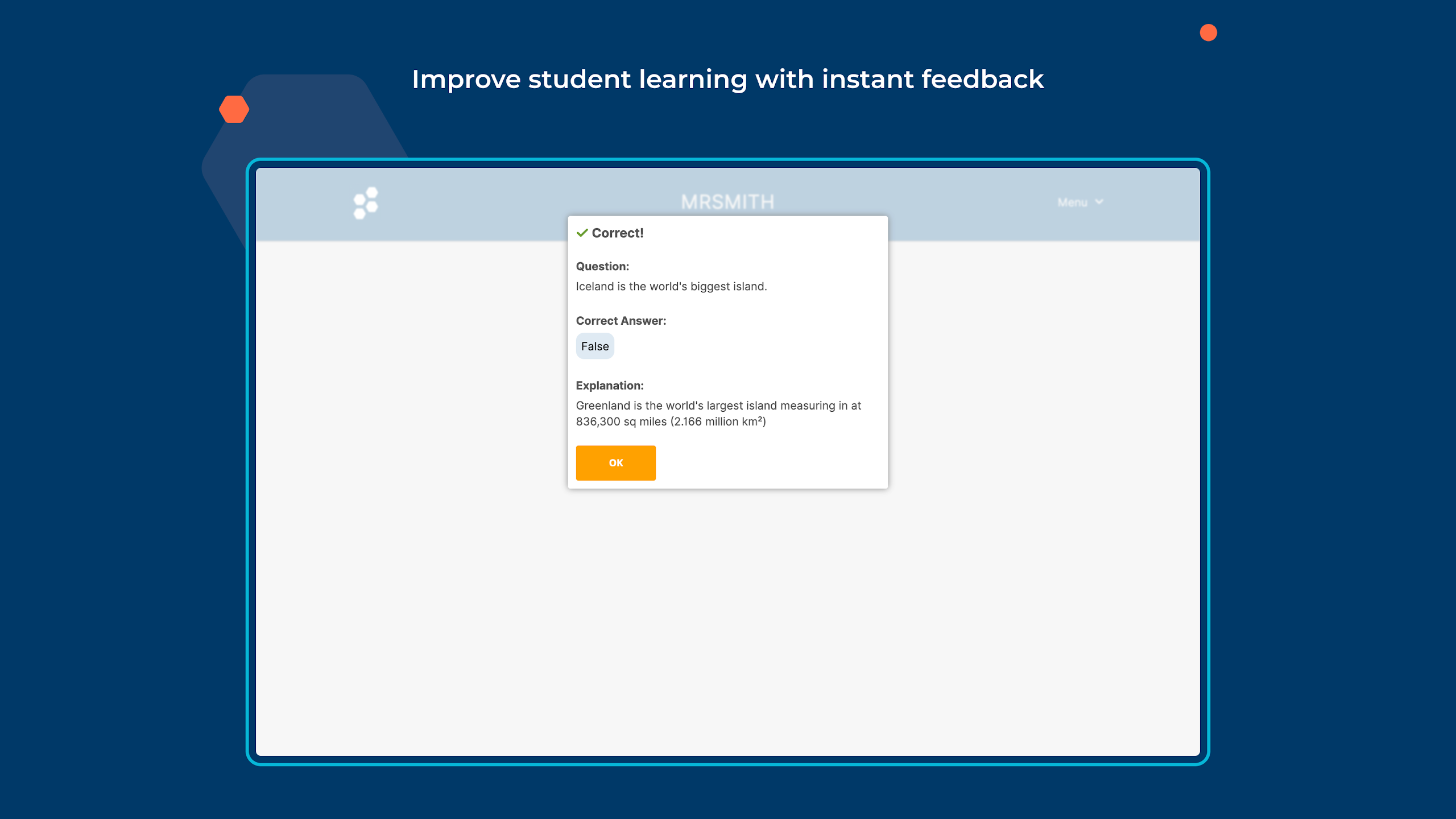Click the MRSMITH room name title
This screenshot has height=819, width=1456.
point(727,202)
